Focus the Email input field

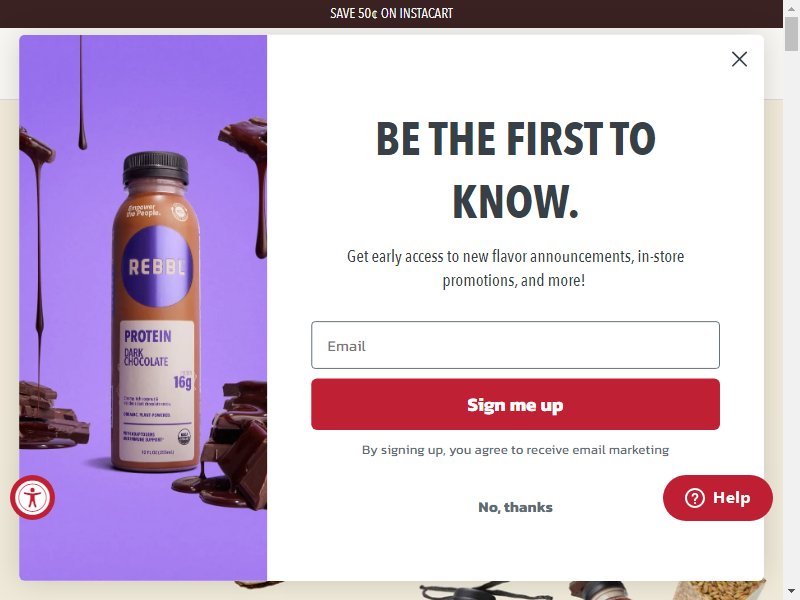point(515,345)
